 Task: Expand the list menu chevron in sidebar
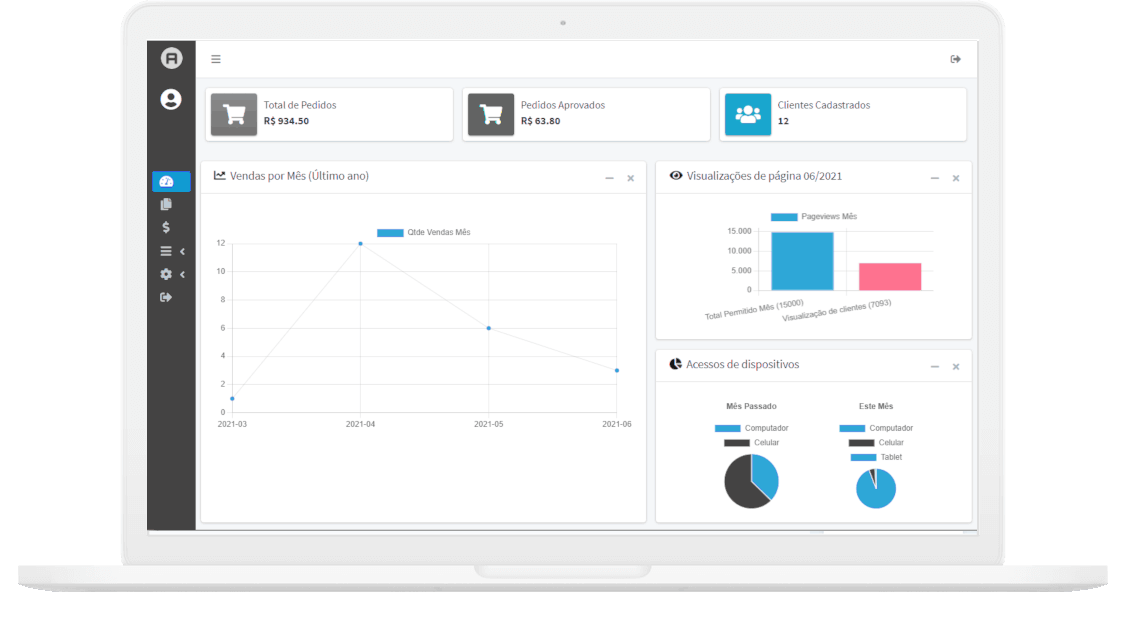[x=182, y=251]
